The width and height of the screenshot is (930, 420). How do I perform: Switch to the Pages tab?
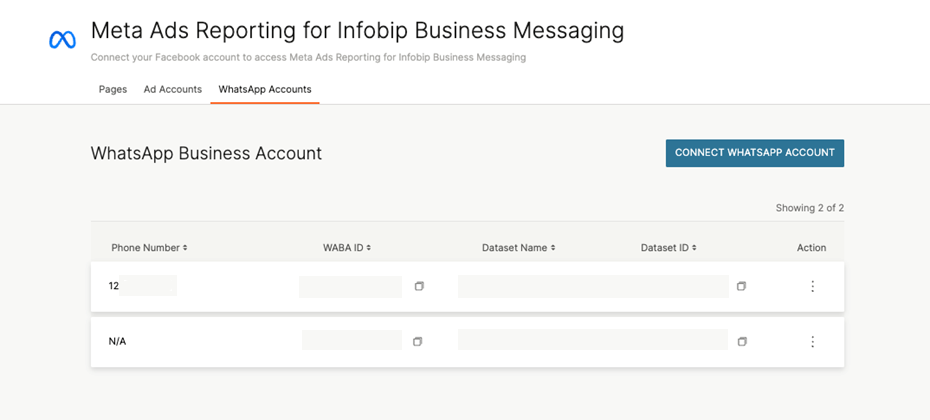[x=113, y=89]
